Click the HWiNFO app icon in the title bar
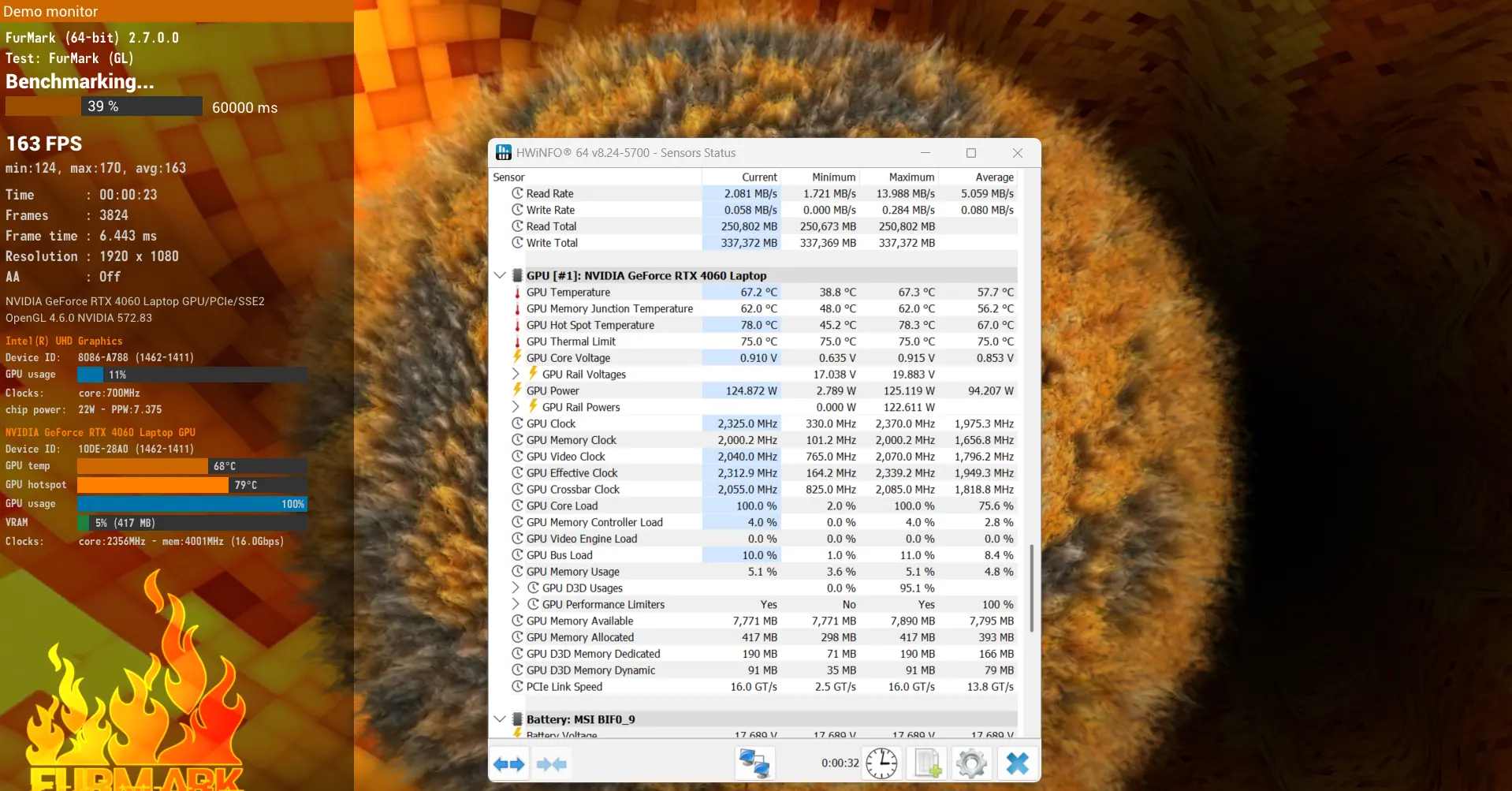Viewport: 1512px width, 791px height. (x=504, y=153)
